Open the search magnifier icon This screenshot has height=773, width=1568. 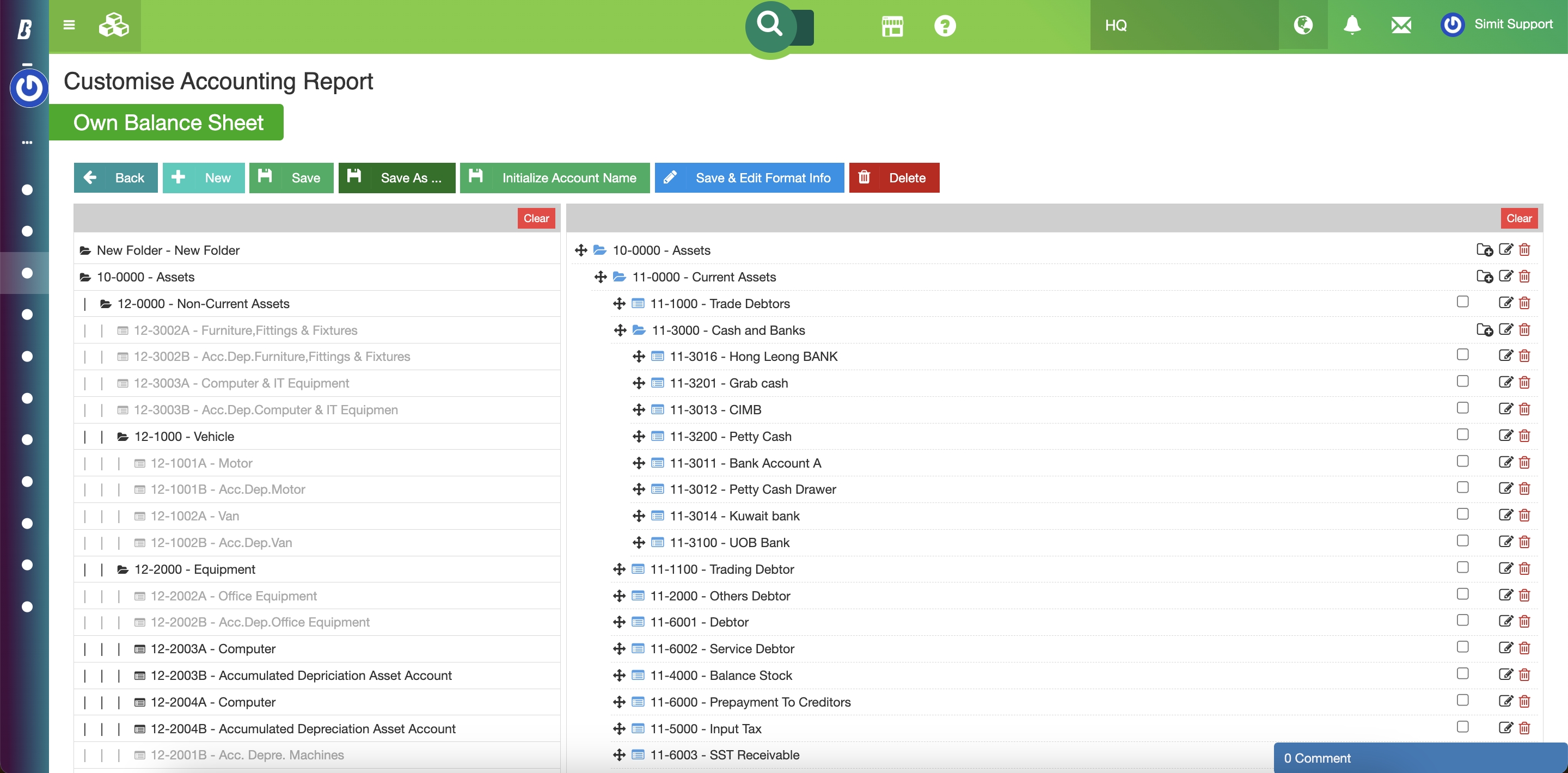coord(770,26)
